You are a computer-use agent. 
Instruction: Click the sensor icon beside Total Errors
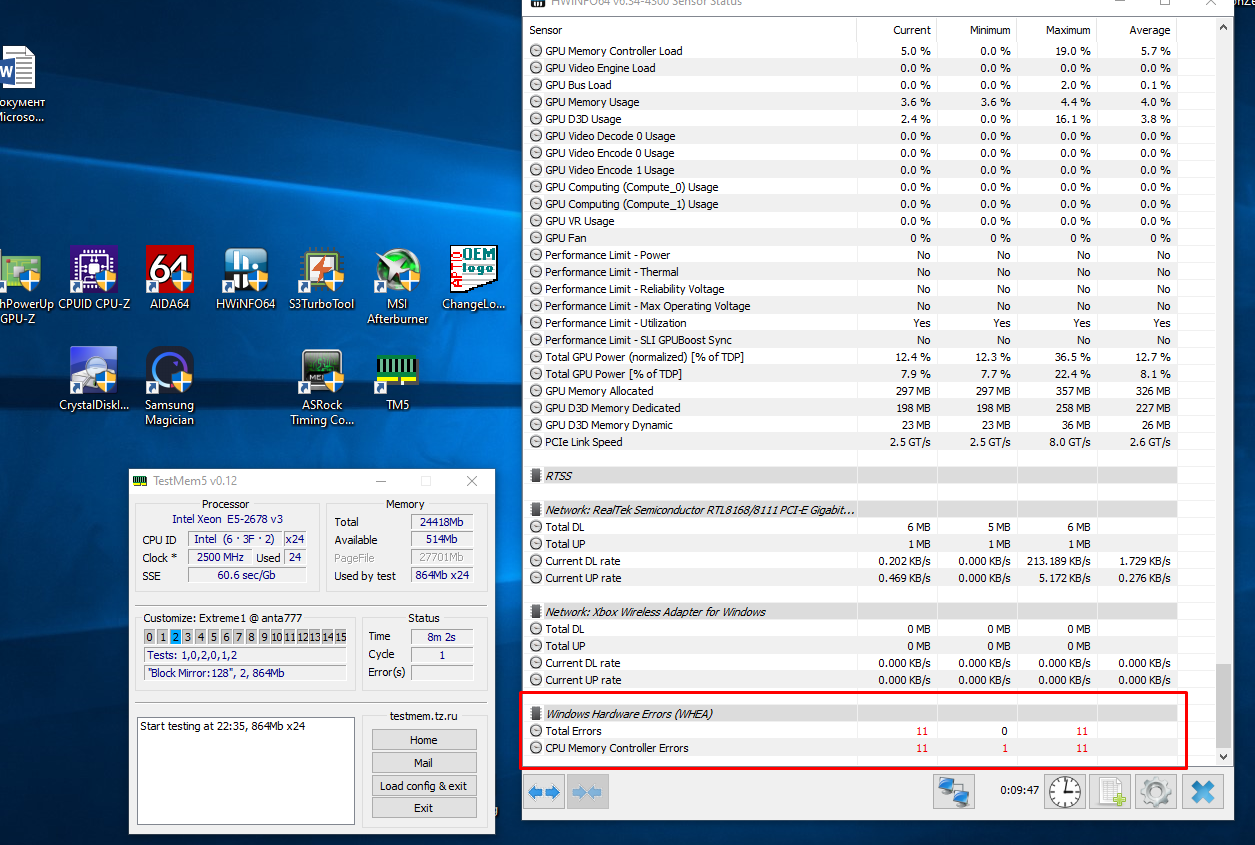(x=536, y=731)
